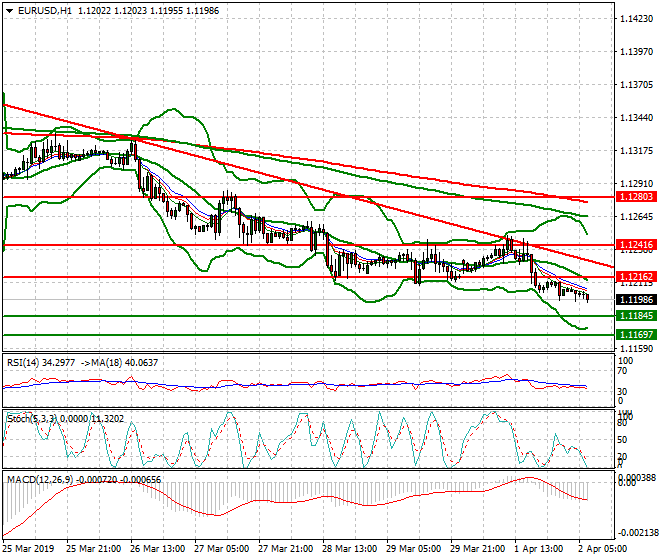Click the 1.14230 price scale value

point(637,19)
